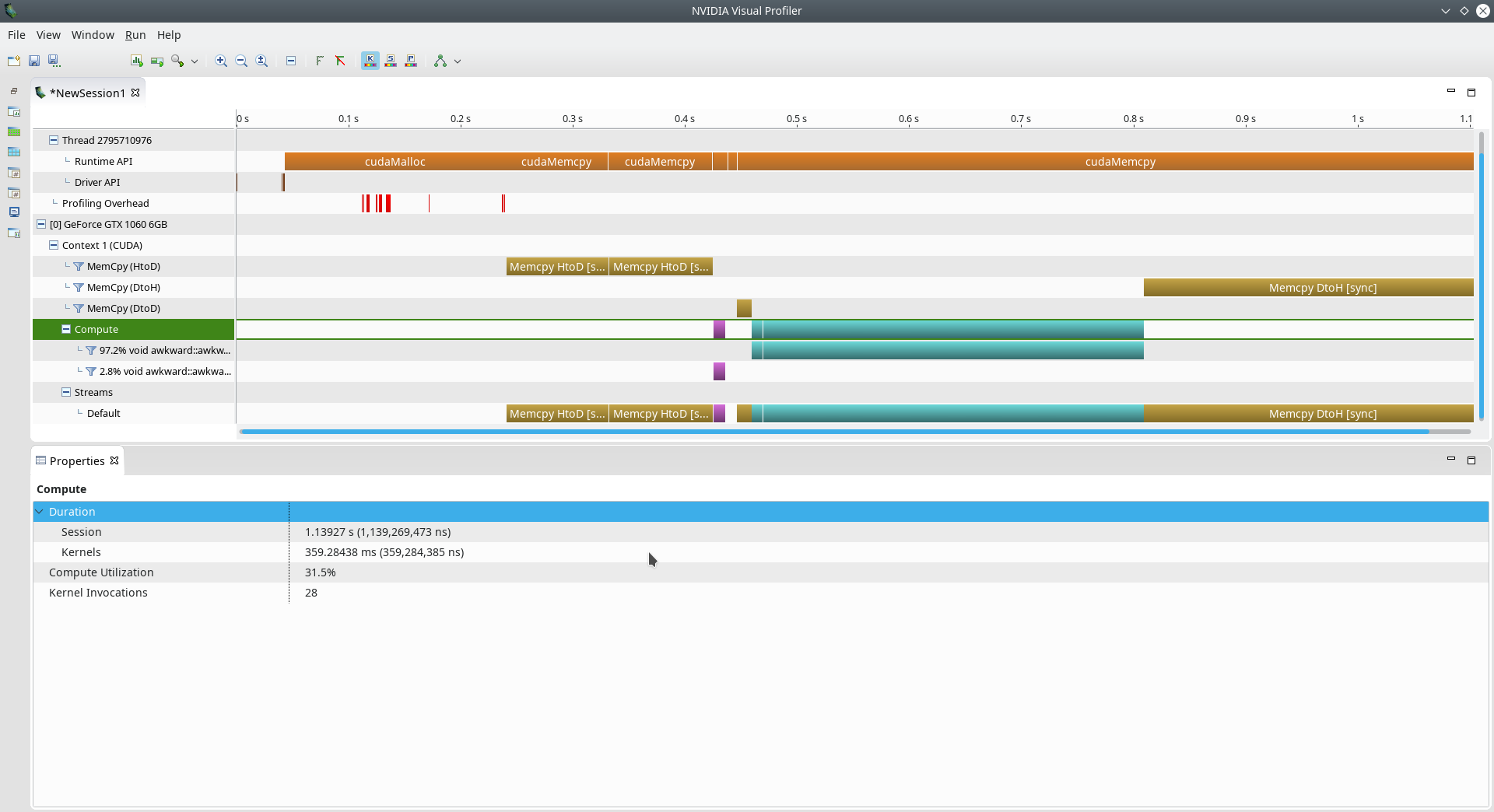Click filter icon on 97.2% kernel row
The image size is (1494, 812).
pyautogui.click(x=91, y=350)
